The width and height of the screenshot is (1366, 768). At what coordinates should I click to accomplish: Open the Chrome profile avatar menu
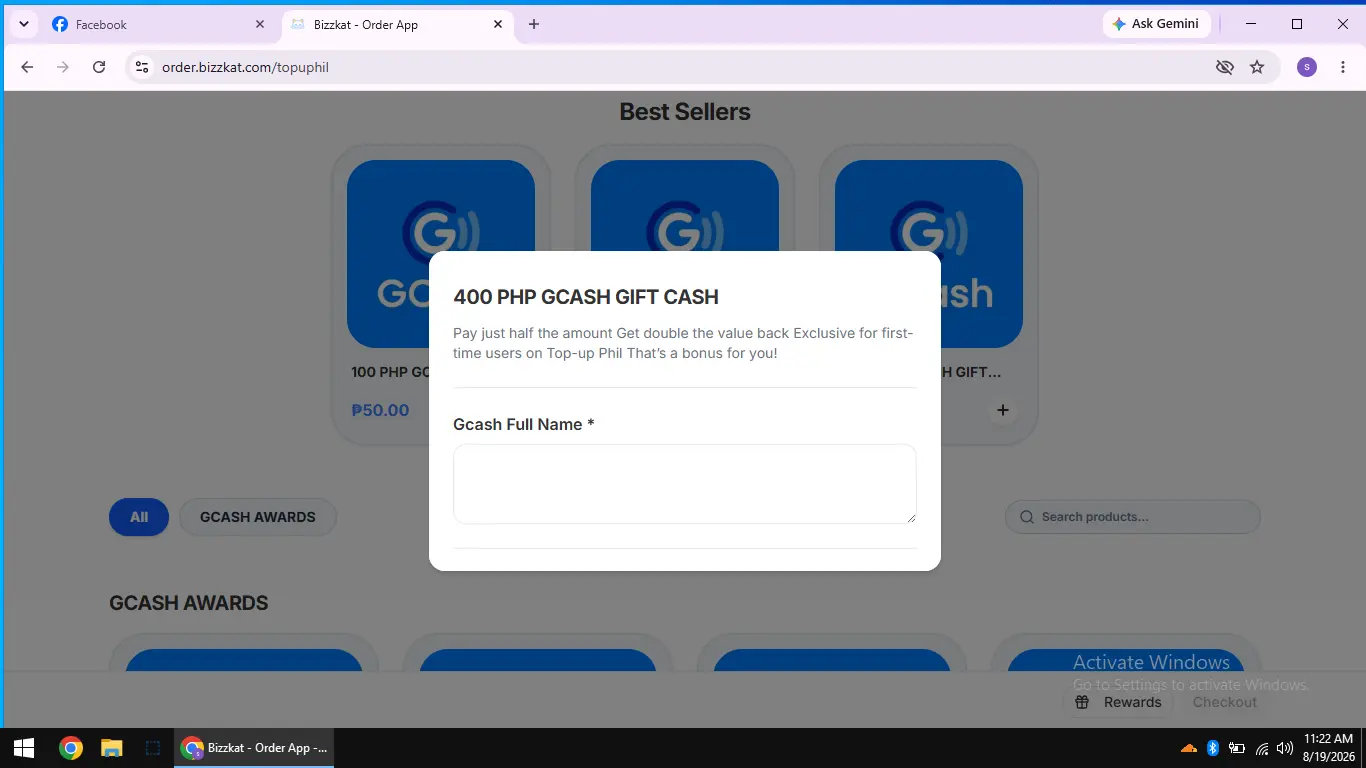click(x=1307, y=67)
